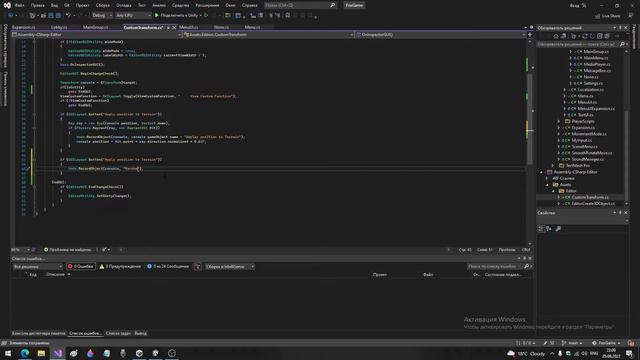Click the build filter icon in Error List
The height and width of the screenshot is (360, 640).
pos(197,267)
